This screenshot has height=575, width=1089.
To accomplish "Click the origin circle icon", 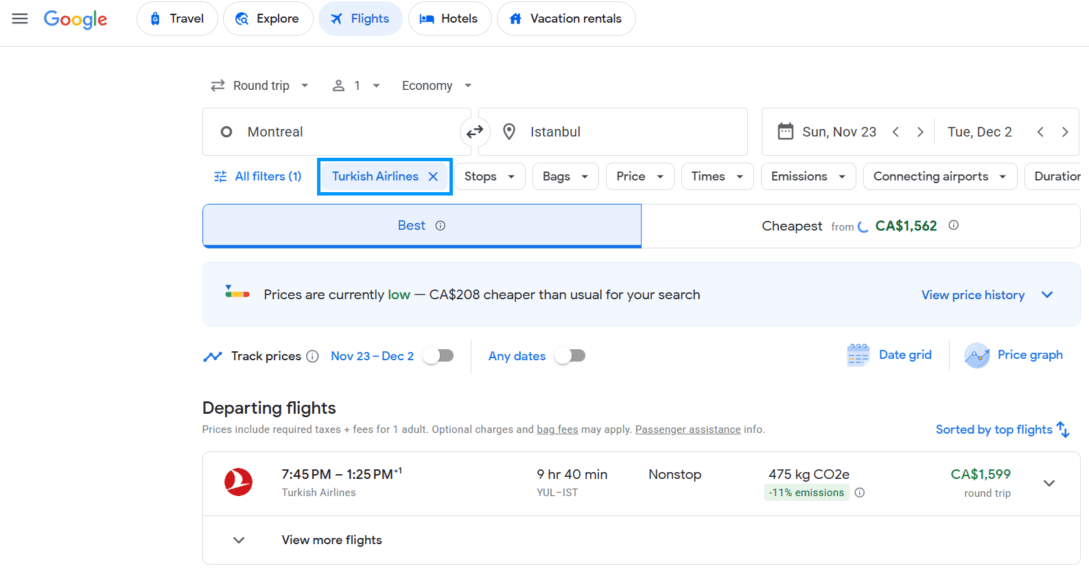I will tap(226, 132).
